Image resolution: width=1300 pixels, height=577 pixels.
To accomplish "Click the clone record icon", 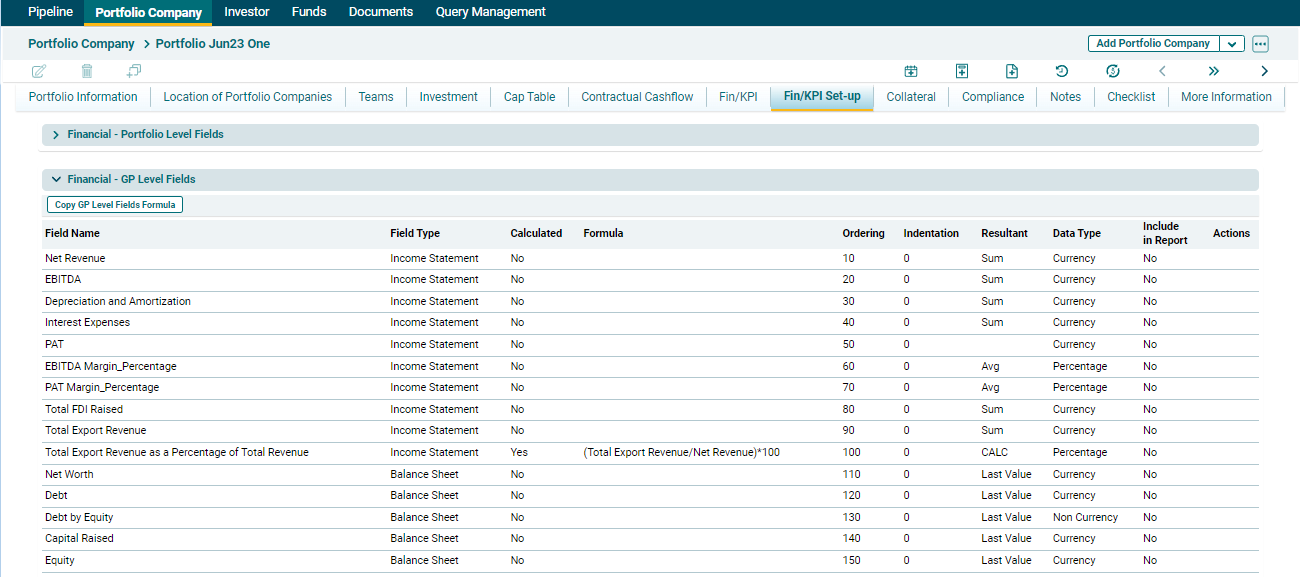I will [x=134, y=71].
